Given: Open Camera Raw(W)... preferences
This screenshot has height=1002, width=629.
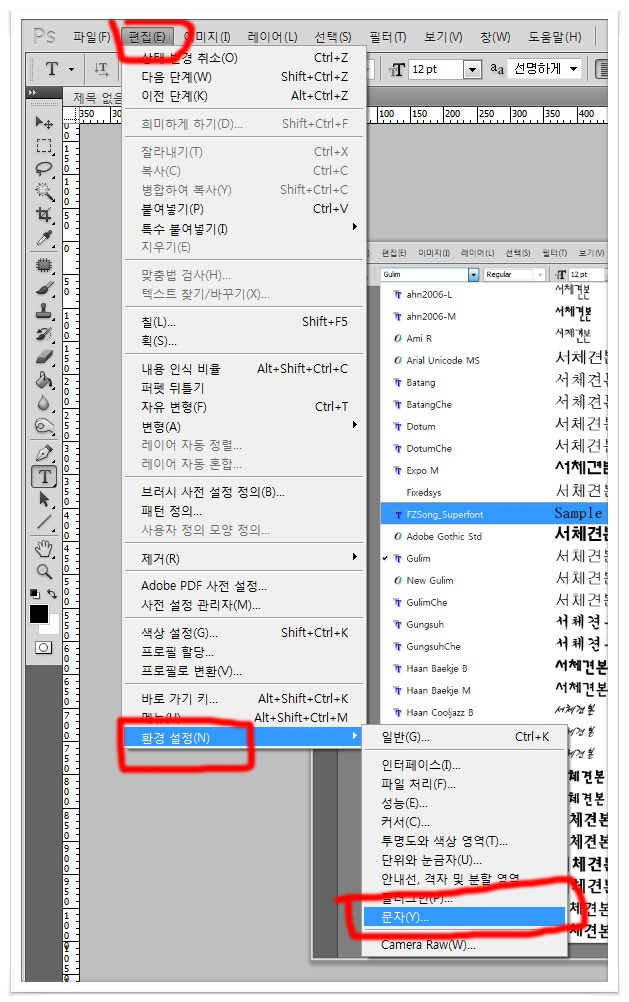Looking at the screenshot, I should 465,944.
